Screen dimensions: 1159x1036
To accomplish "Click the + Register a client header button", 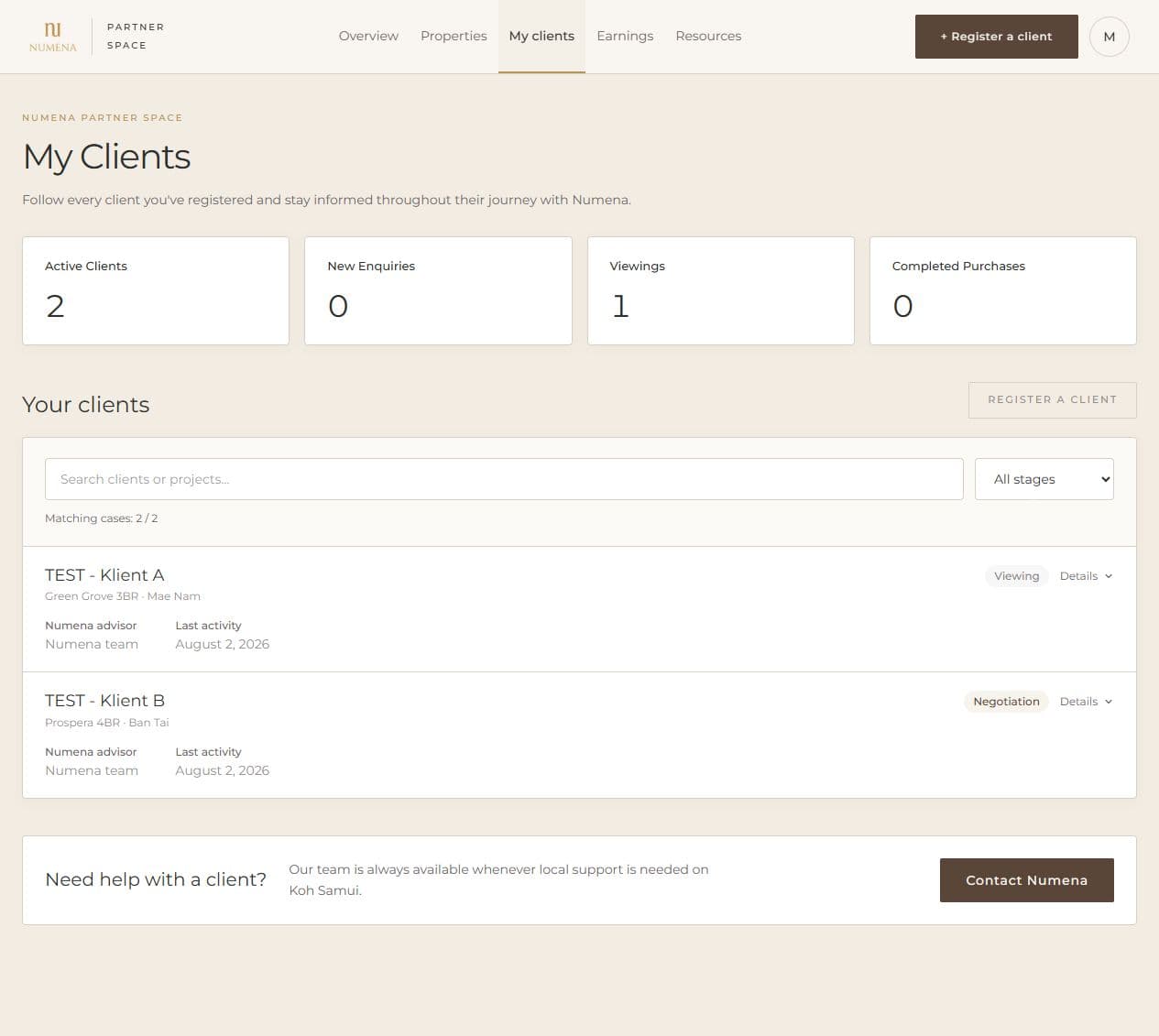I will (x=996, y=37).
